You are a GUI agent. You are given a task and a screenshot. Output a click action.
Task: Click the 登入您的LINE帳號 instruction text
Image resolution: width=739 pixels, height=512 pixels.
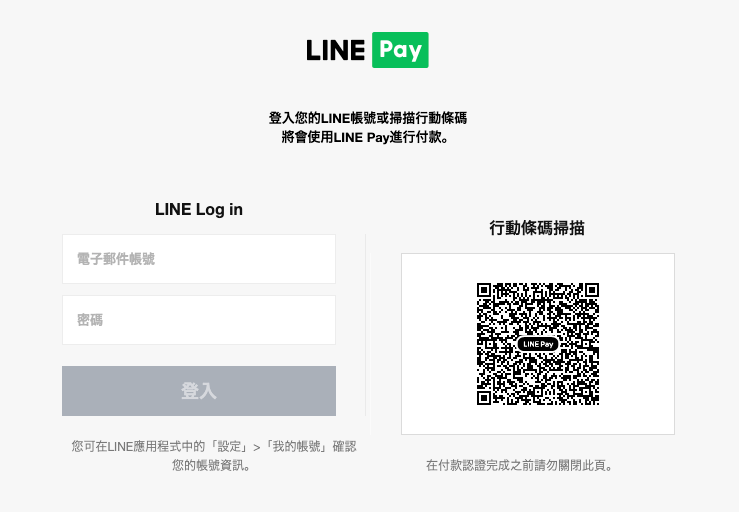(x=368, y=118)
